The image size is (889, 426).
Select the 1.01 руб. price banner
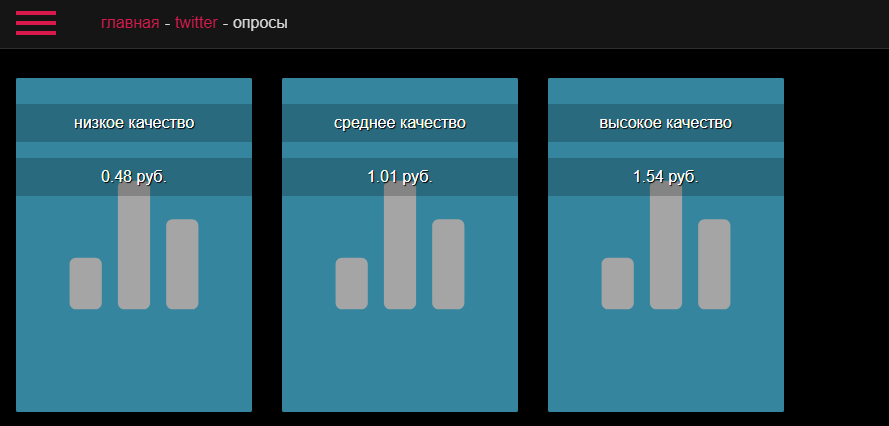tap(400, 177)
